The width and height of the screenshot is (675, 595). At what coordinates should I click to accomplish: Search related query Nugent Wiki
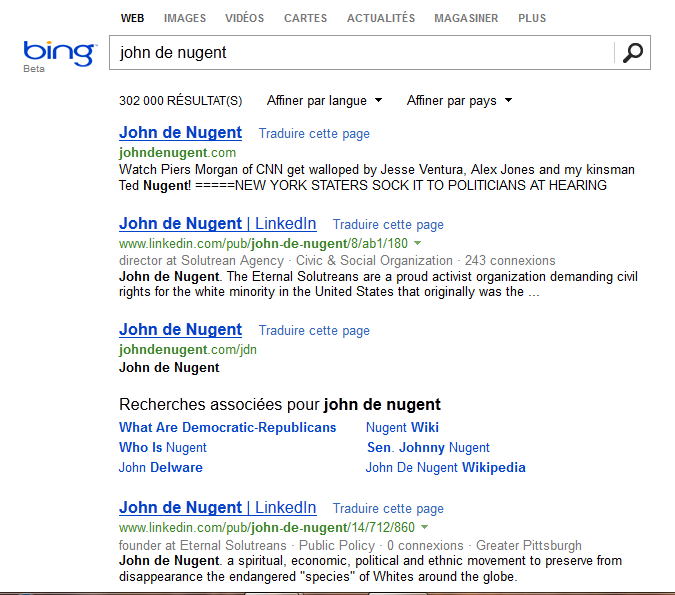point(402,427)
